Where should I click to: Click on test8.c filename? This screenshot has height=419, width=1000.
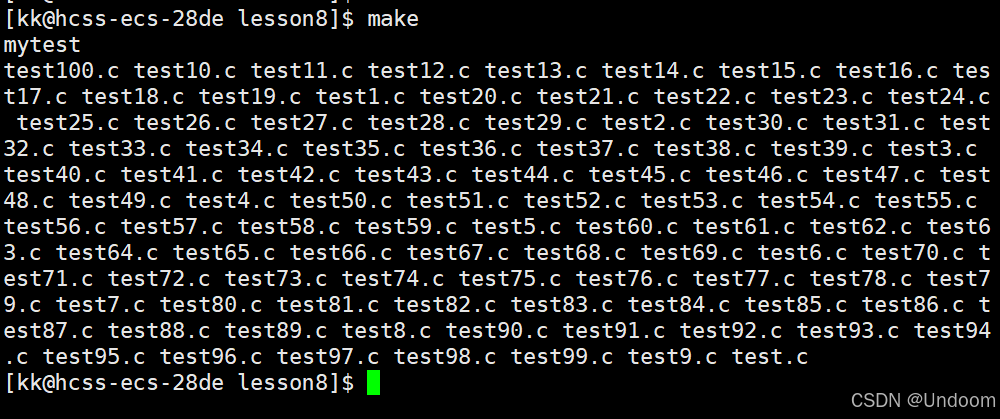386,332
